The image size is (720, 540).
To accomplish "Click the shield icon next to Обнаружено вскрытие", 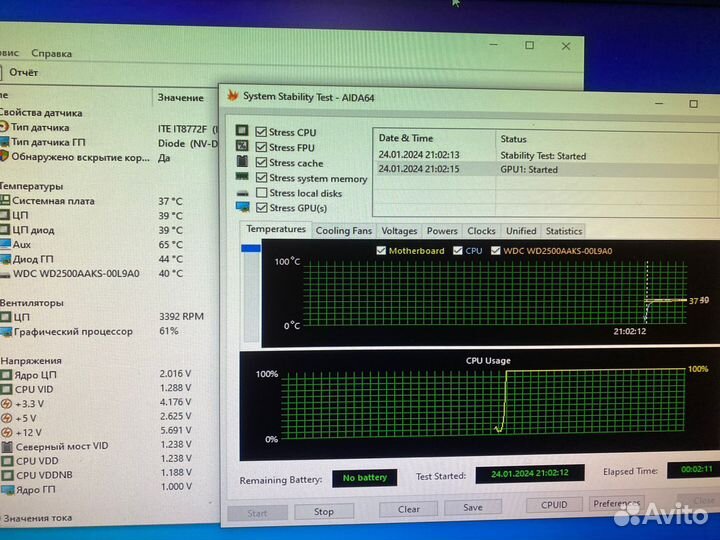I will click(x=4, y=156).
